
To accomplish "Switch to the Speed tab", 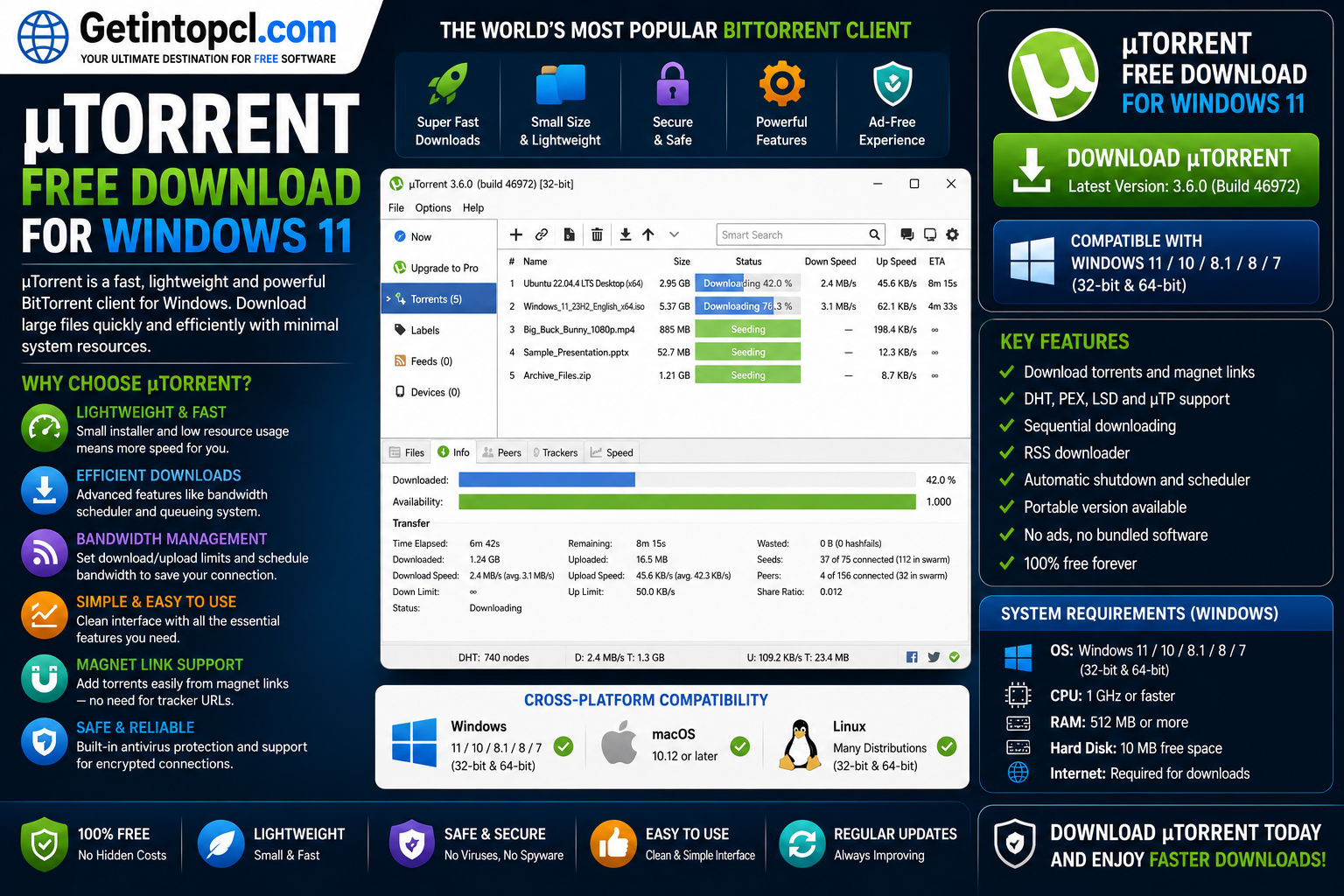I will coord(612,452).
